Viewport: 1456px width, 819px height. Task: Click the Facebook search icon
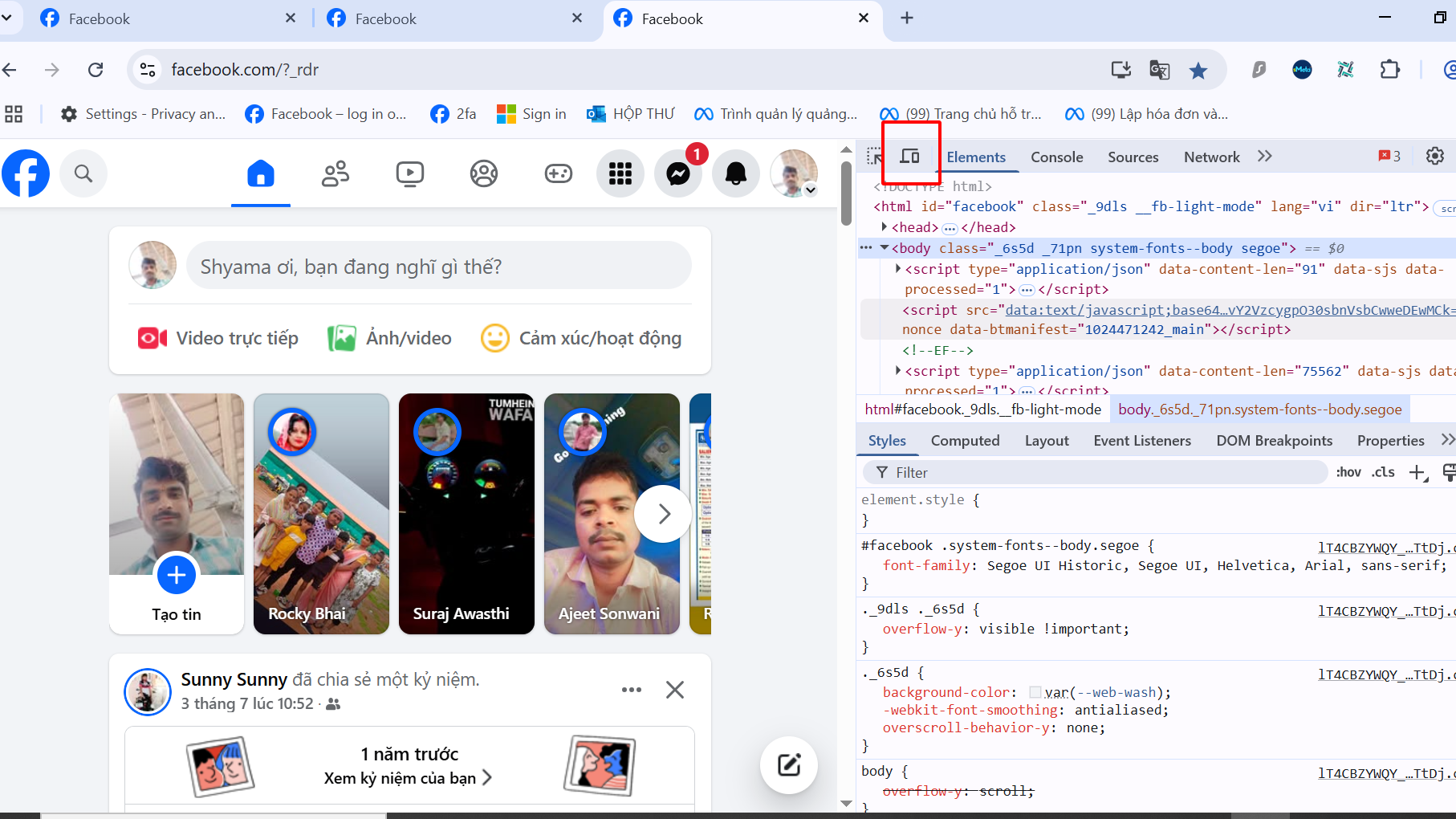tap(83, 173)
